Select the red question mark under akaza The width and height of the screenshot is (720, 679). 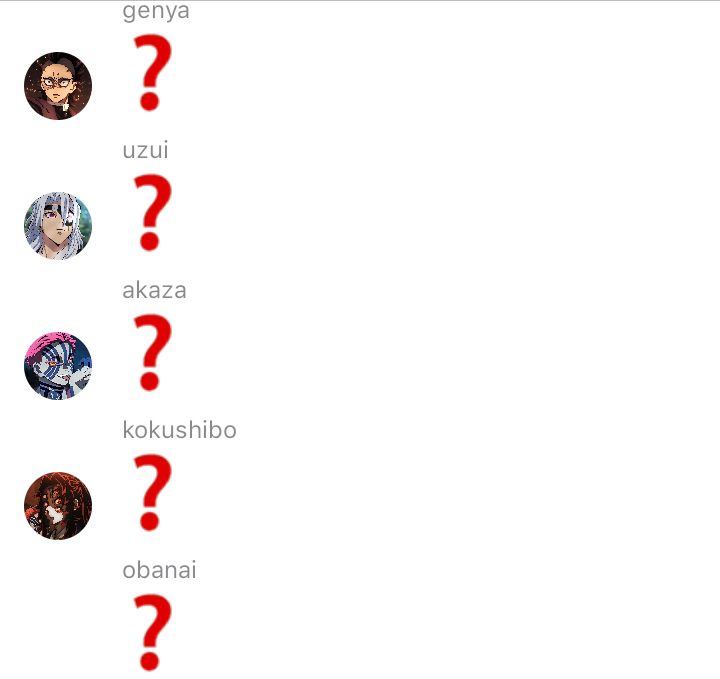pyautogui.click(x=152, y=353)
